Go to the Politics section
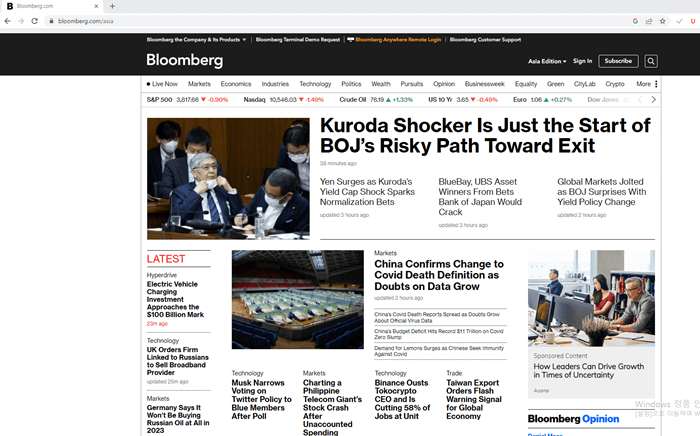Screen dimensions: 700x436 pyautogui.click(x=351, y=84)
